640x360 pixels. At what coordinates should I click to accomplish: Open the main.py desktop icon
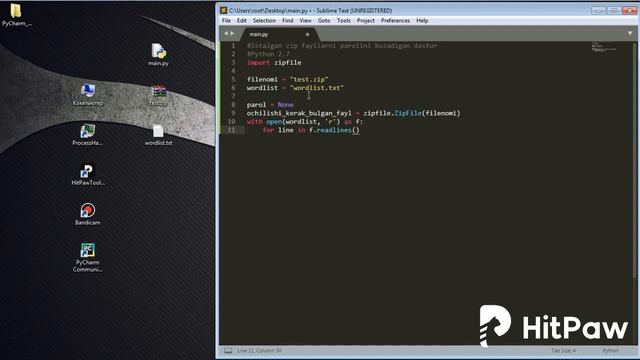tap(158, 54)
